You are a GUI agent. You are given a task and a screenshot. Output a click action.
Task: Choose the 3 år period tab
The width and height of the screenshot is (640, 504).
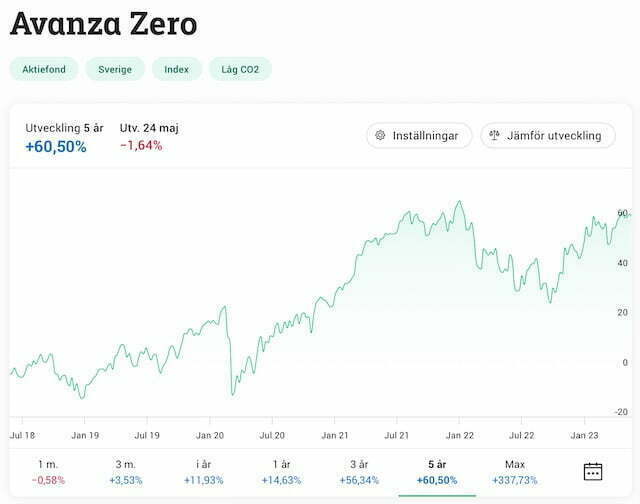click(x=361, y=471)
